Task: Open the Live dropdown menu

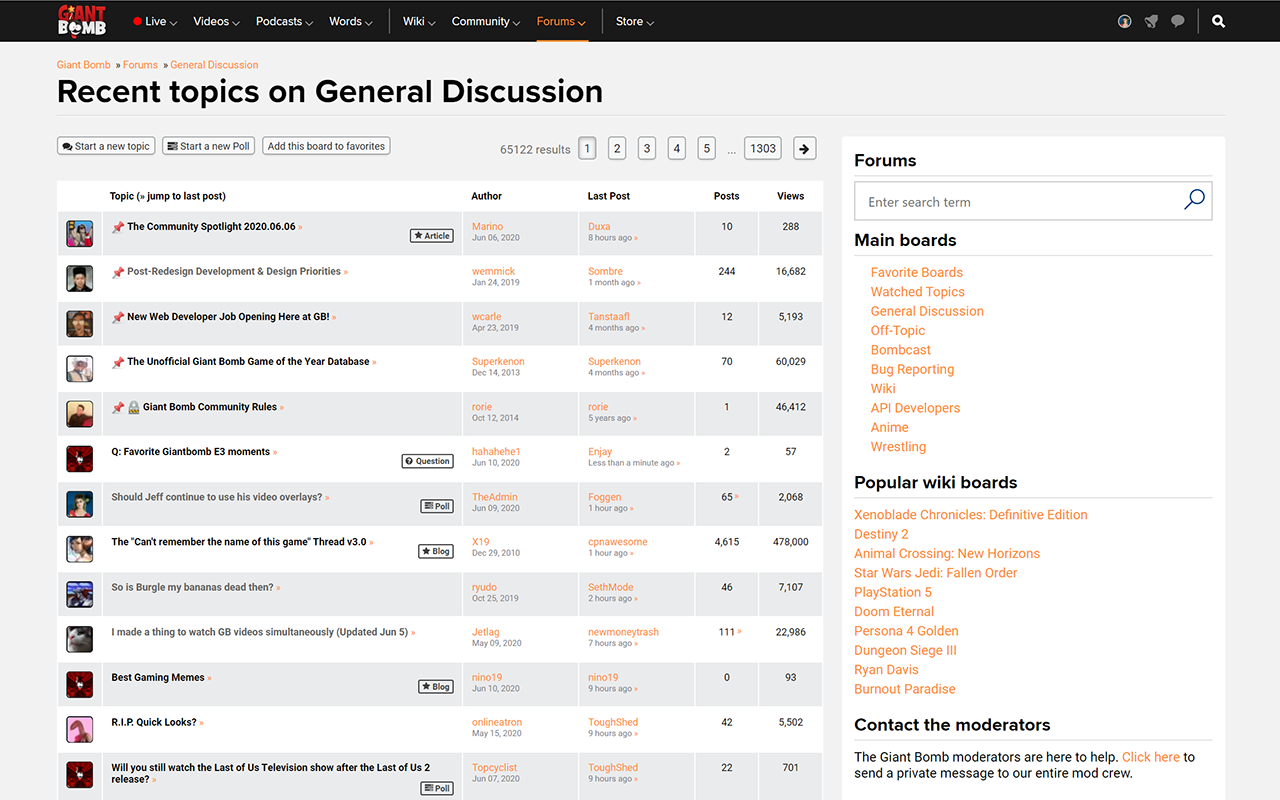Action: pos(155,21)
